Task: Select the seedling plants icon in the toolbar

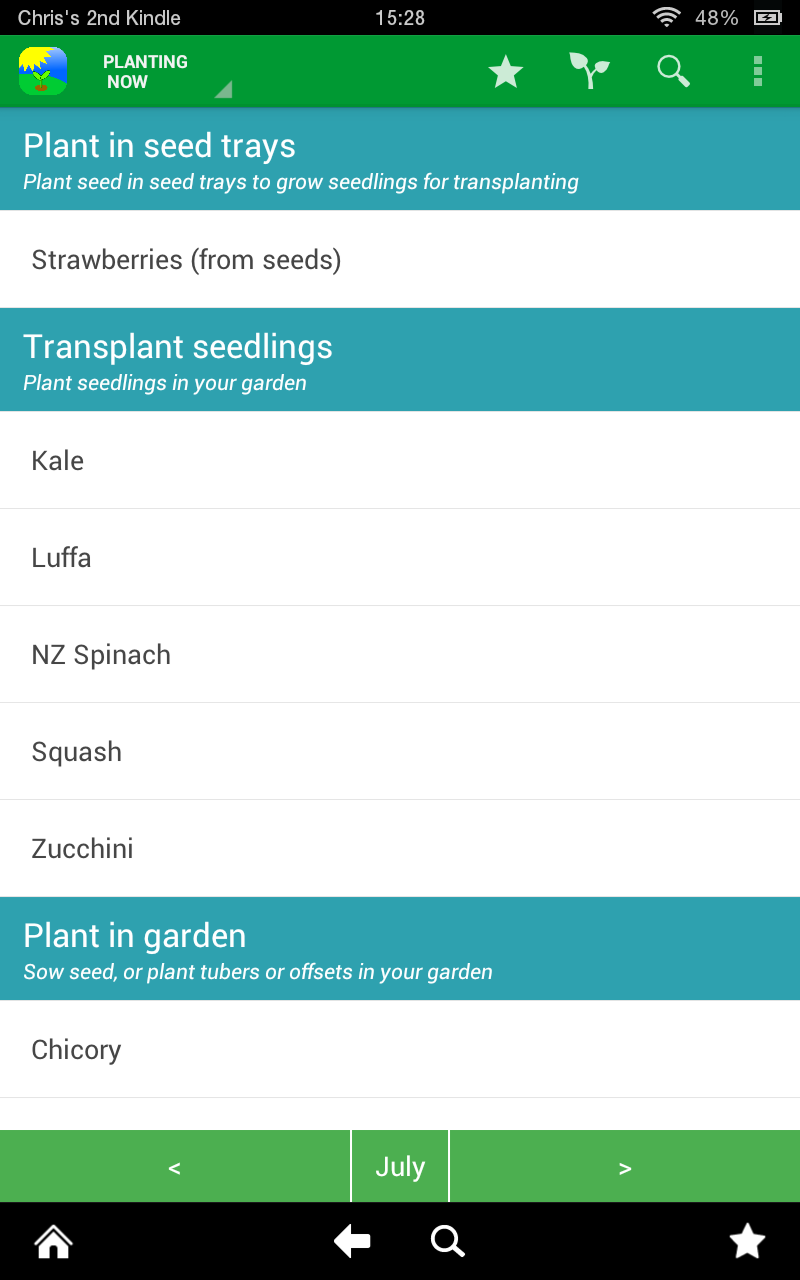Action: (x=589, y=71)
